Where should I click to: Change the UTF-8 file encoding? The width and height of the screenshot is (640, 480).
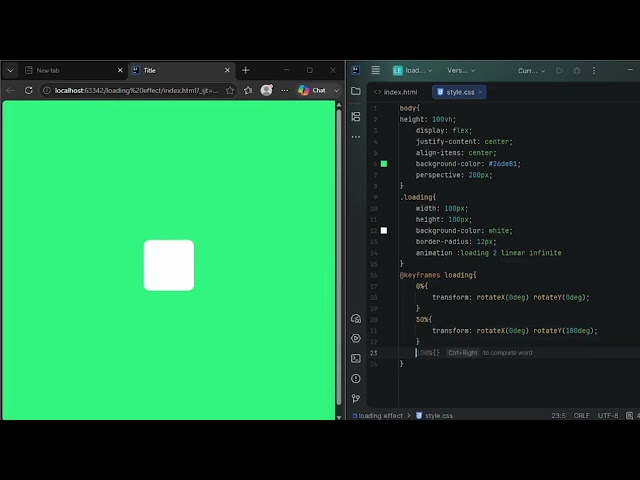pyautogui.click(x=608, y=416)
